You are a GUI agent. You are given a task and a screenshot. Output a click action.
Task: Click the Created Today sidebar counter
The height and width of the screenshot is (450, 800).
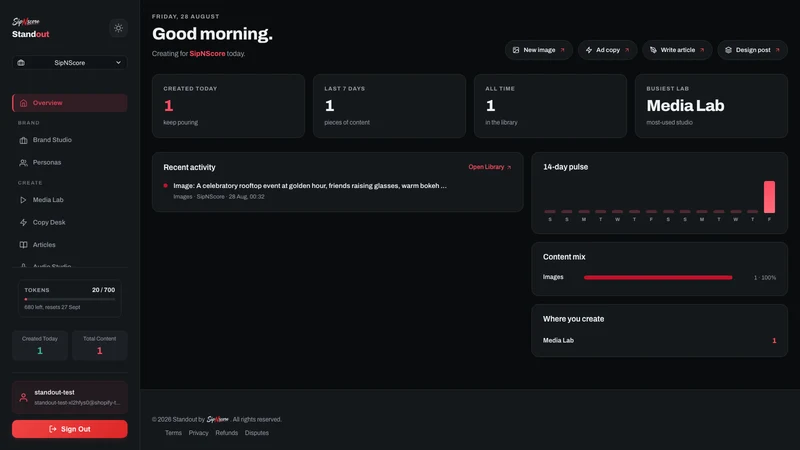coord(40,345)
